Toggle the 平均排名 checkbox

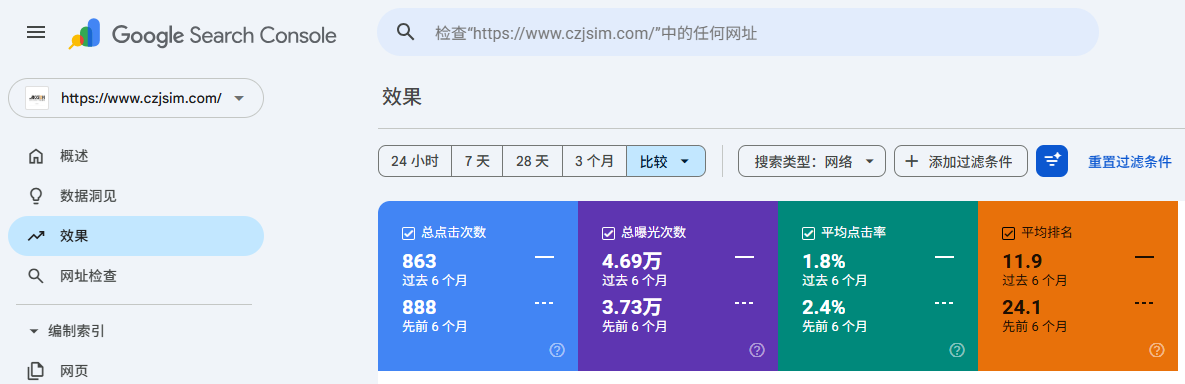click(1008, 234)
